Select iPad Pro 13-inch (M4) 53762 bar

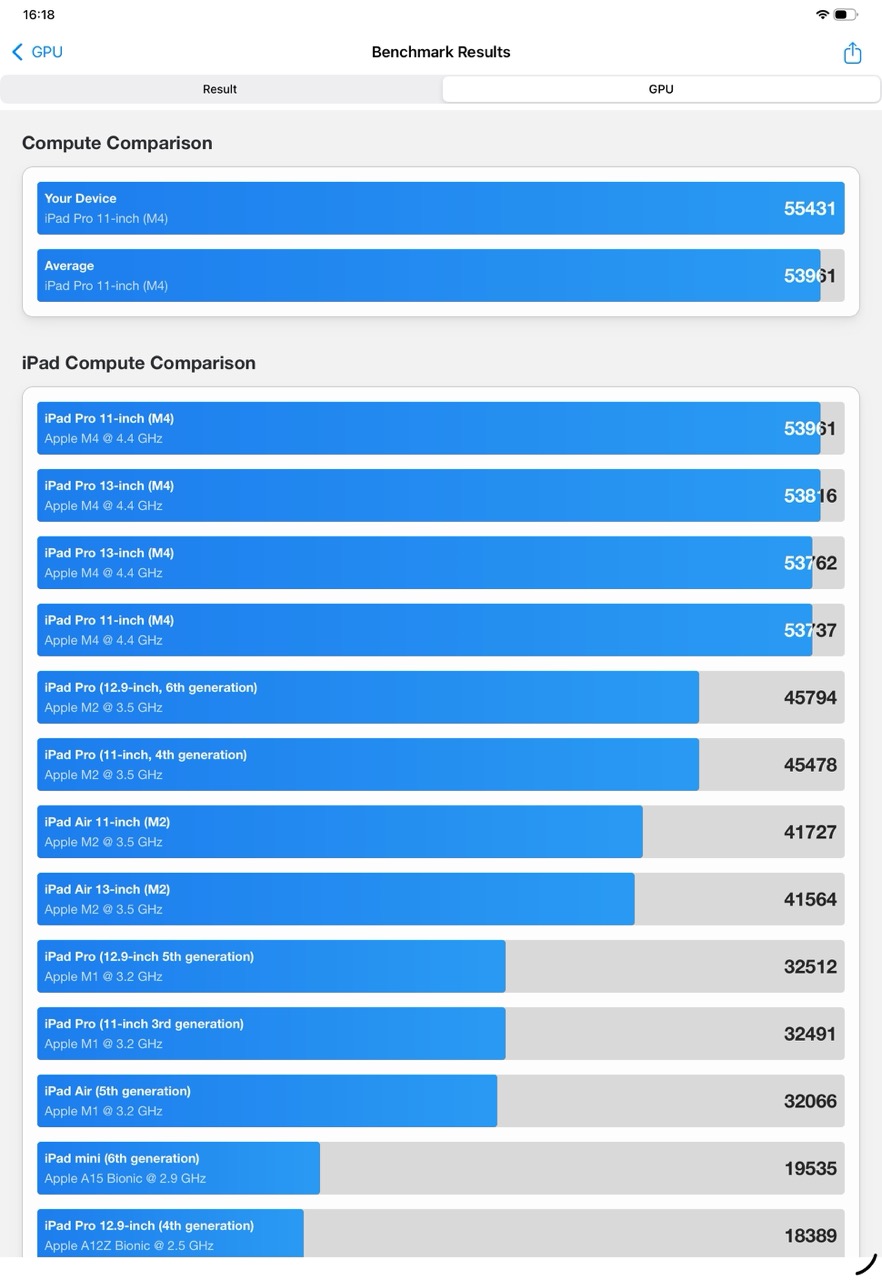(x=440, y=562)
